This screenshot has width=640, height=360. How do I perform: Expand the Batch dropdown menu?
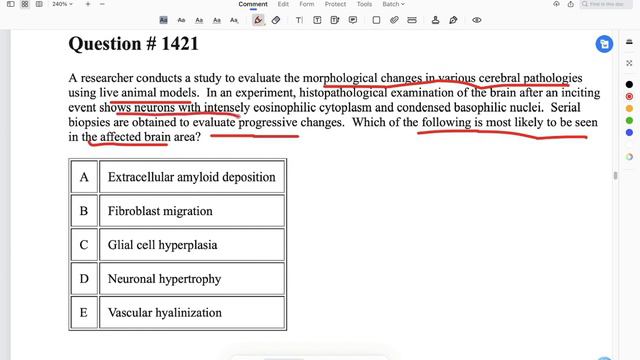[x=393, y=4]
